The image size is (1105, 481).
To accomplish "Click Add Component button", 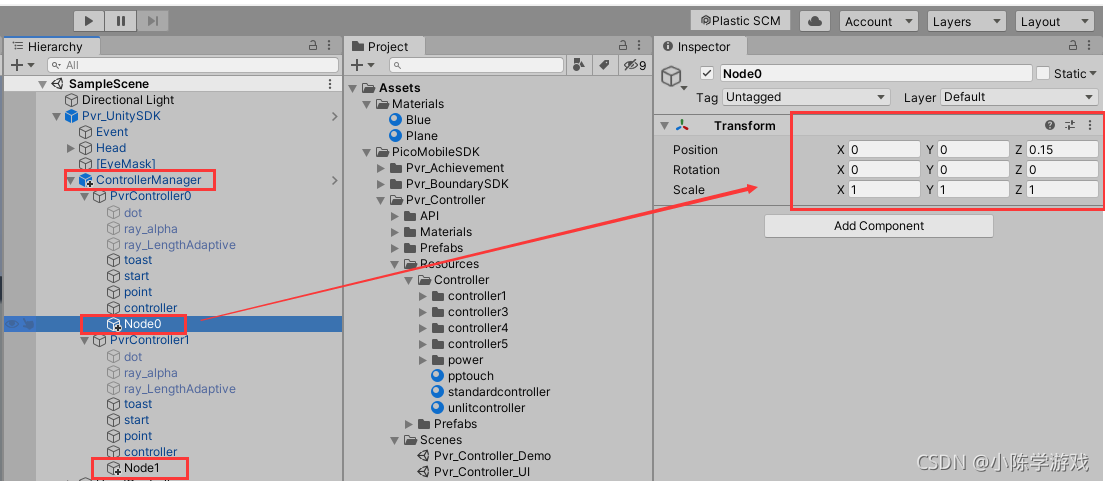I will click(879, 226).
